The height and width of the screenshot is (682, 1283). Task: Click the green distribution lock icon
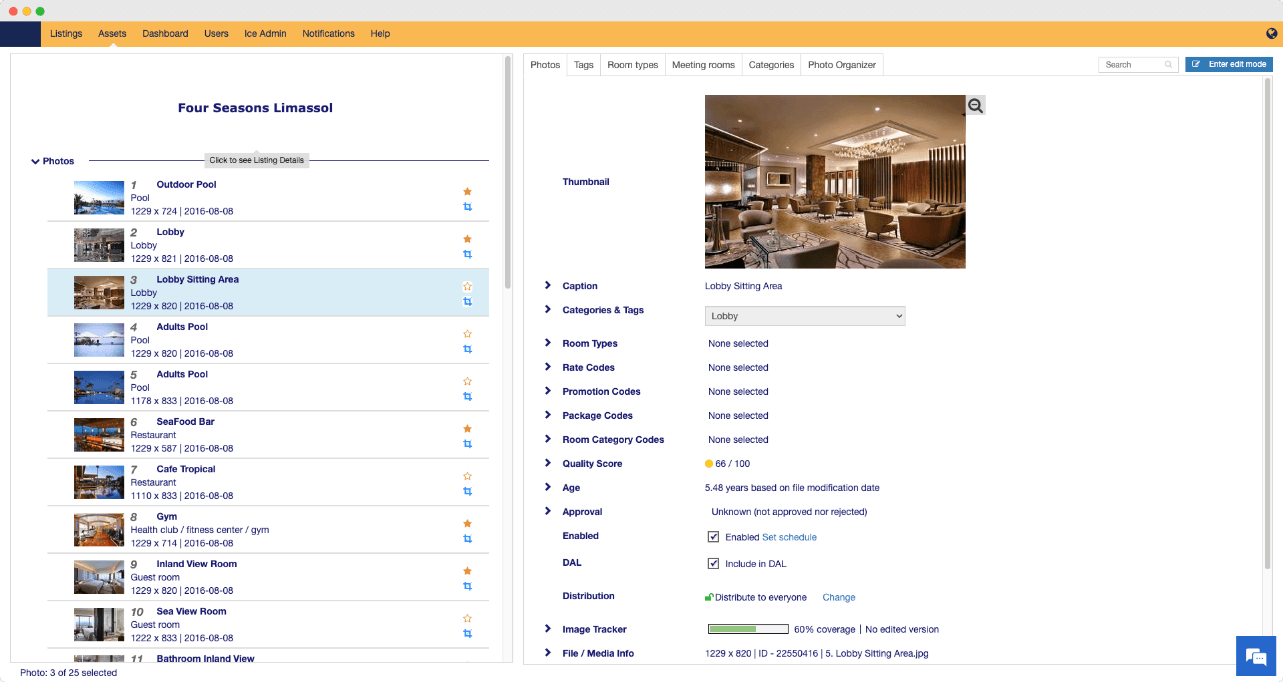tap(709, 597)
